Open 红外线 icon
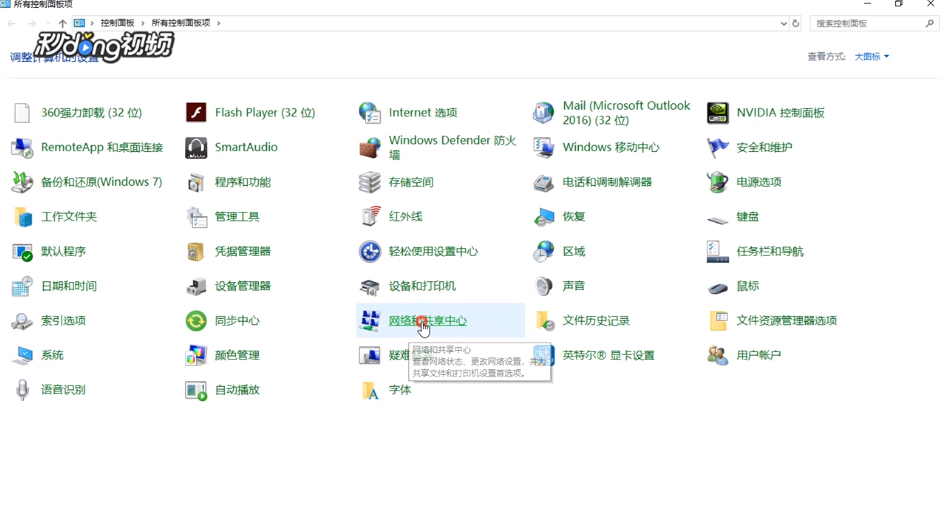The image size is (943, 521). pos(370,217)
